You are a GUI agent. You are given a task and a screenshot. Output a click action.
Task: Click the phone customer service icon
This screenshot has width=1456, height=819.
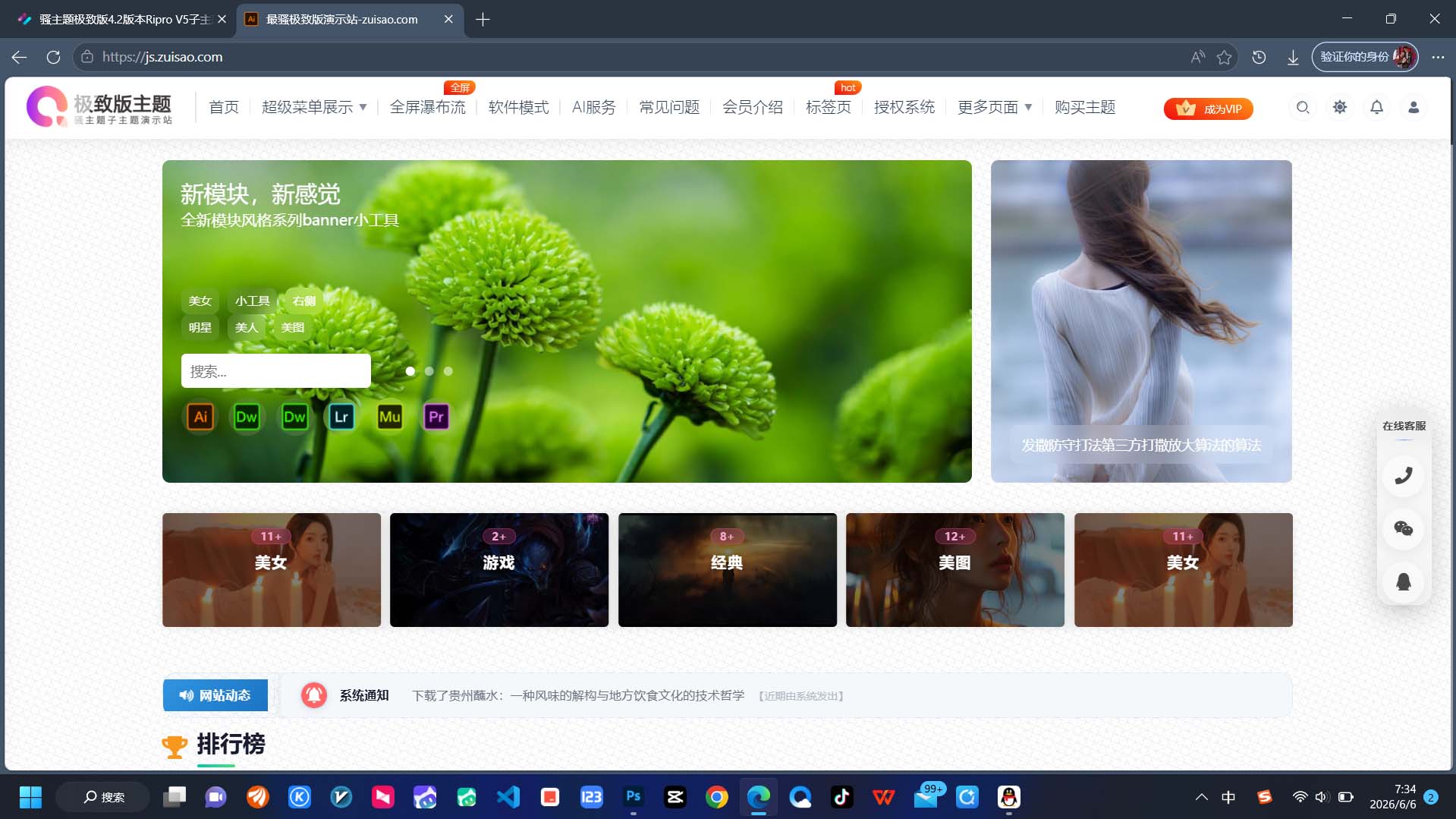(x=1404, y=476)
